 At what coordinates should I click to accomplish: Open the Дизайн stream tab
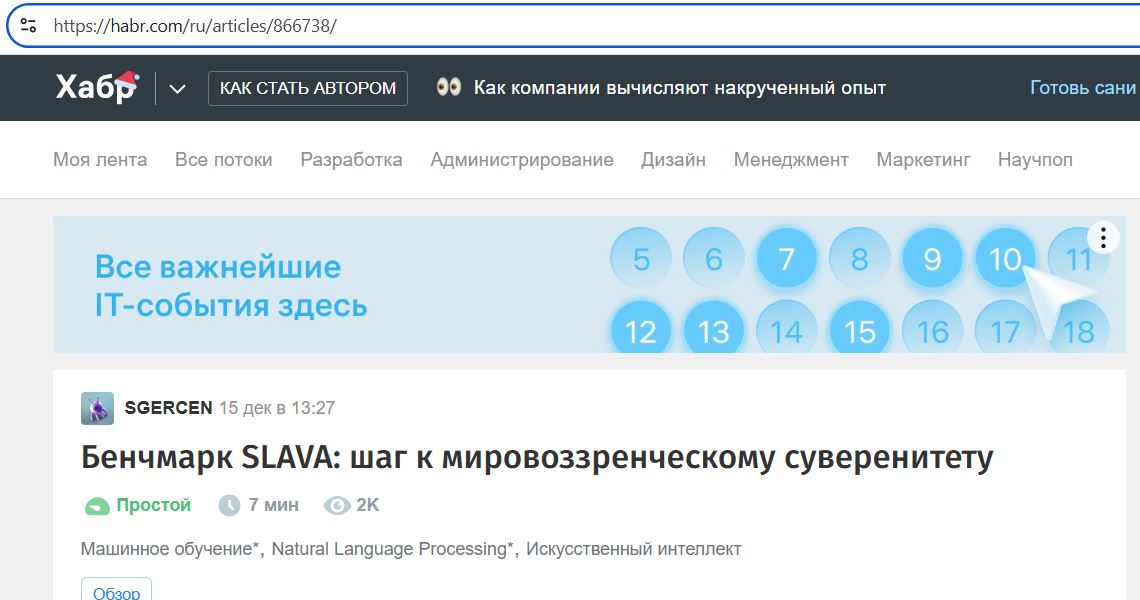tap(673, 159)
